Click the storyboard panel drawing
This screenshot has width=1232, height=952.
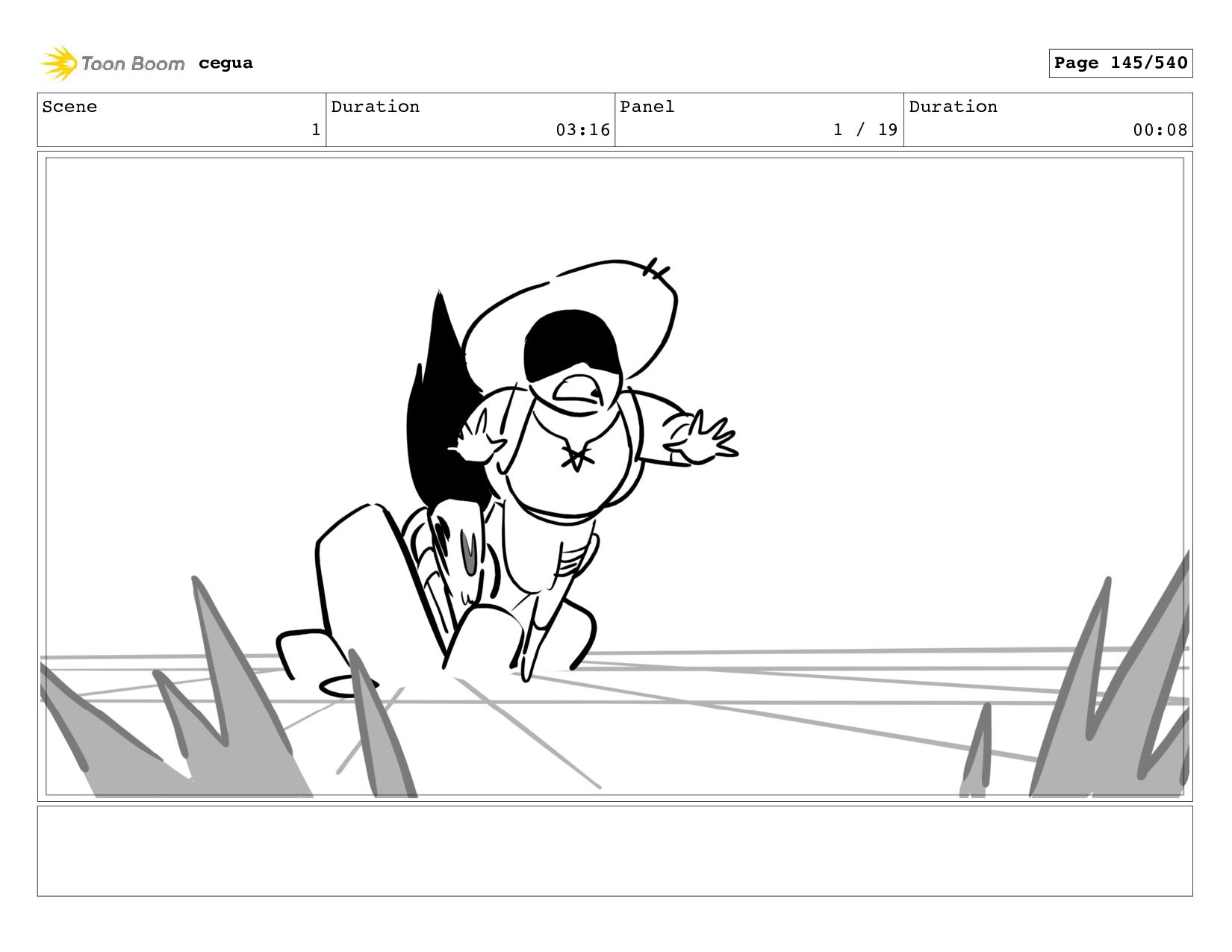pyautogui.click(x=615, y=476)
